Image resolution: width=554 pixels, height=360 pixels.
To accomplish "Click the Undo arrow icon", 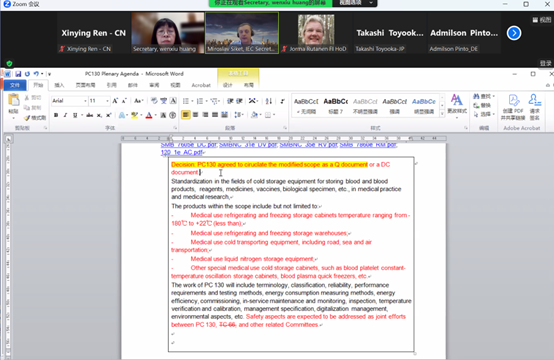I will [x=36, y=74].
